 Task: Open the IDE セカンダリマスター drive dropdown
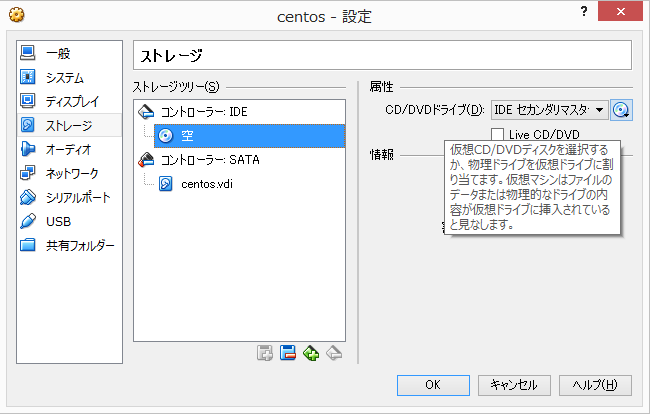point(550,110)
